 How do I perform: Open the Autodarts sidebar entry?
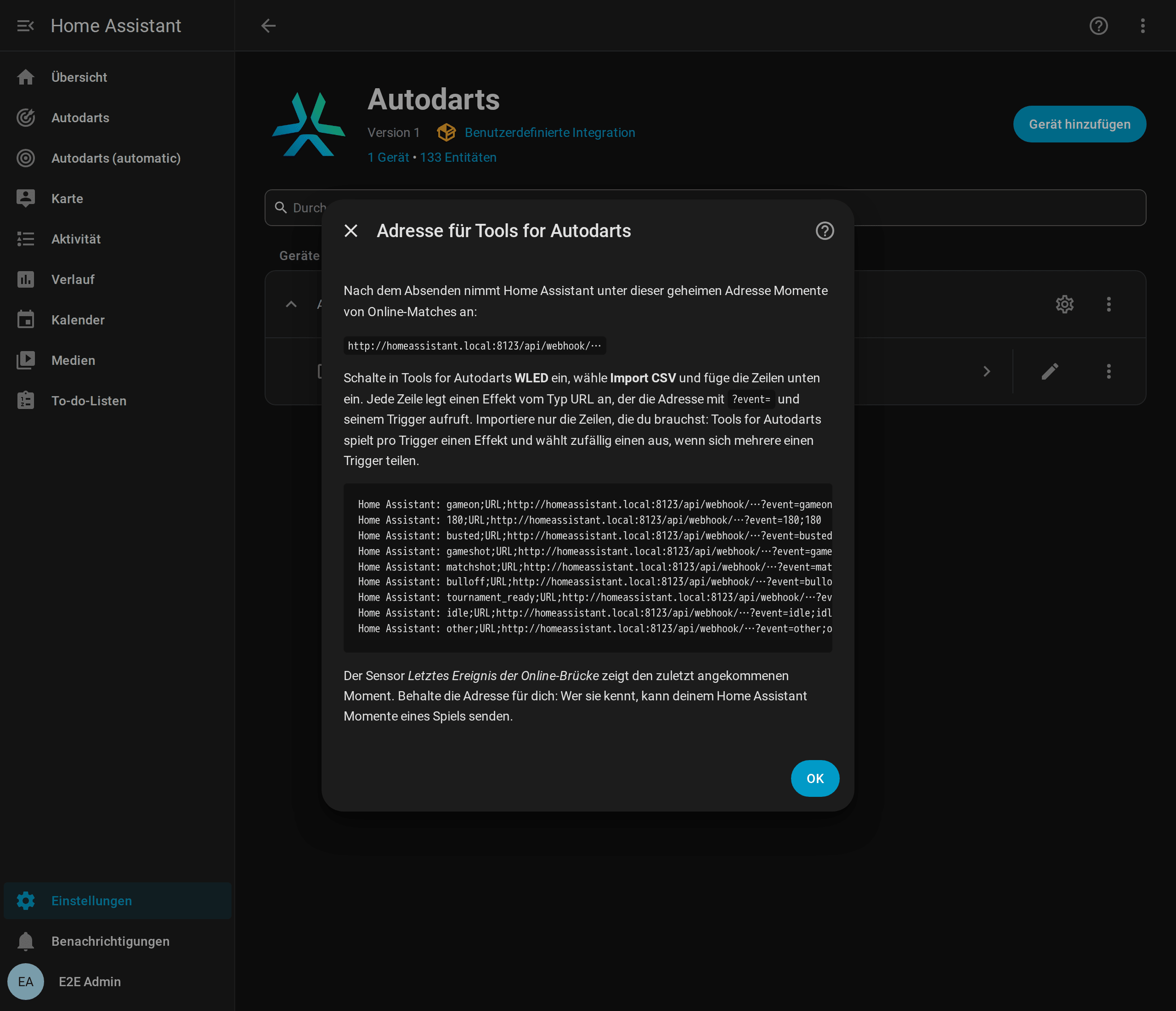[x=118, y=118]
